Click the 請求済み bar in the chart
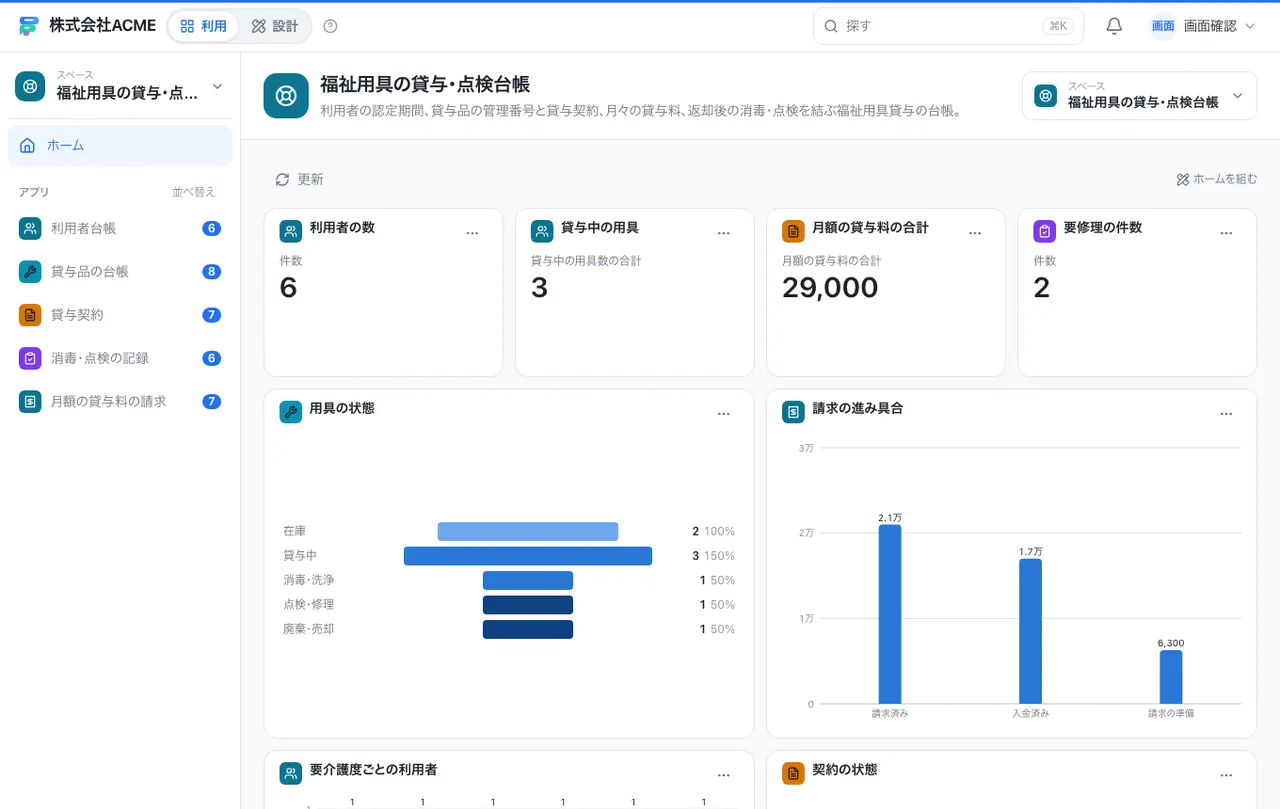The height and width of the screenshot is (809, 1280). (890, 614)
